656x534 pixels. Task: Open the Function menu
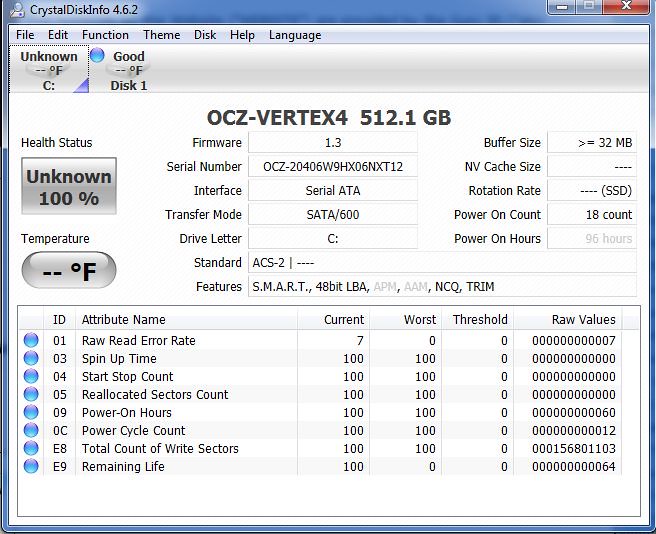[x=105, y=35]
